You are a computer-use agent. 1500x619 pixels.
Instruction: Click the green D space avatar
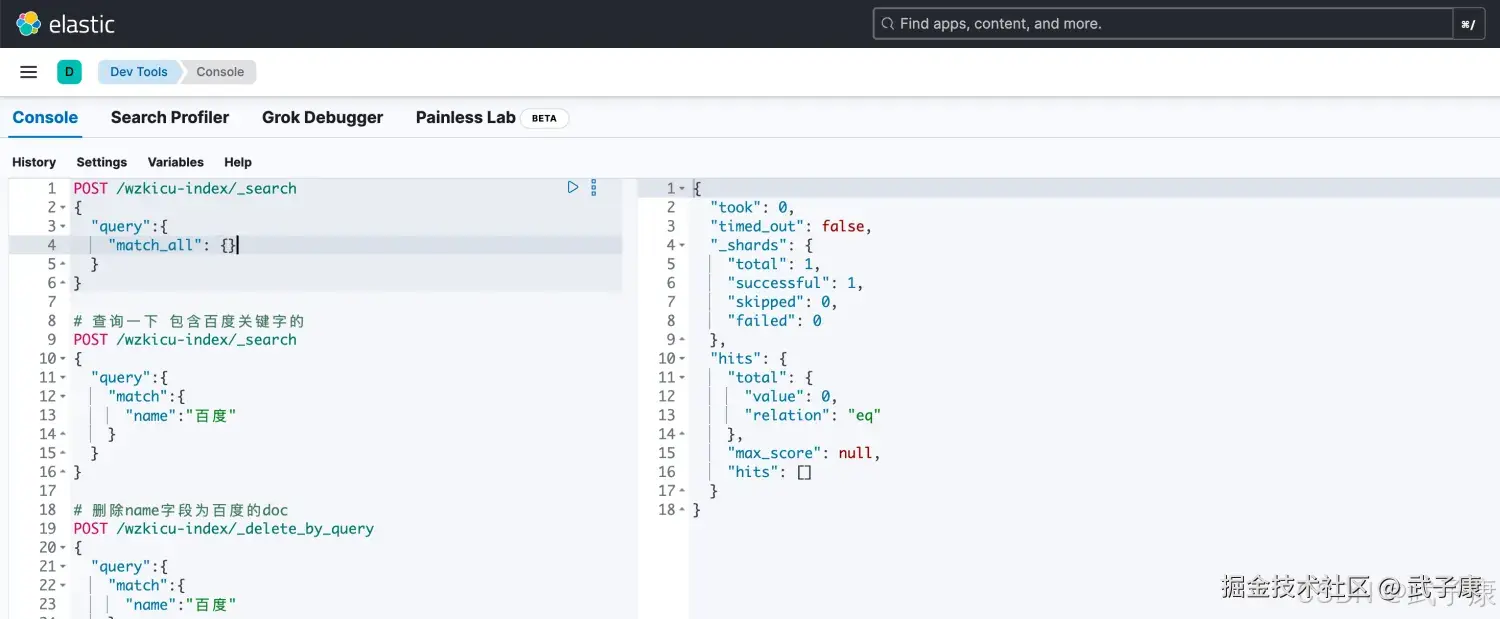tap(69, 72)
